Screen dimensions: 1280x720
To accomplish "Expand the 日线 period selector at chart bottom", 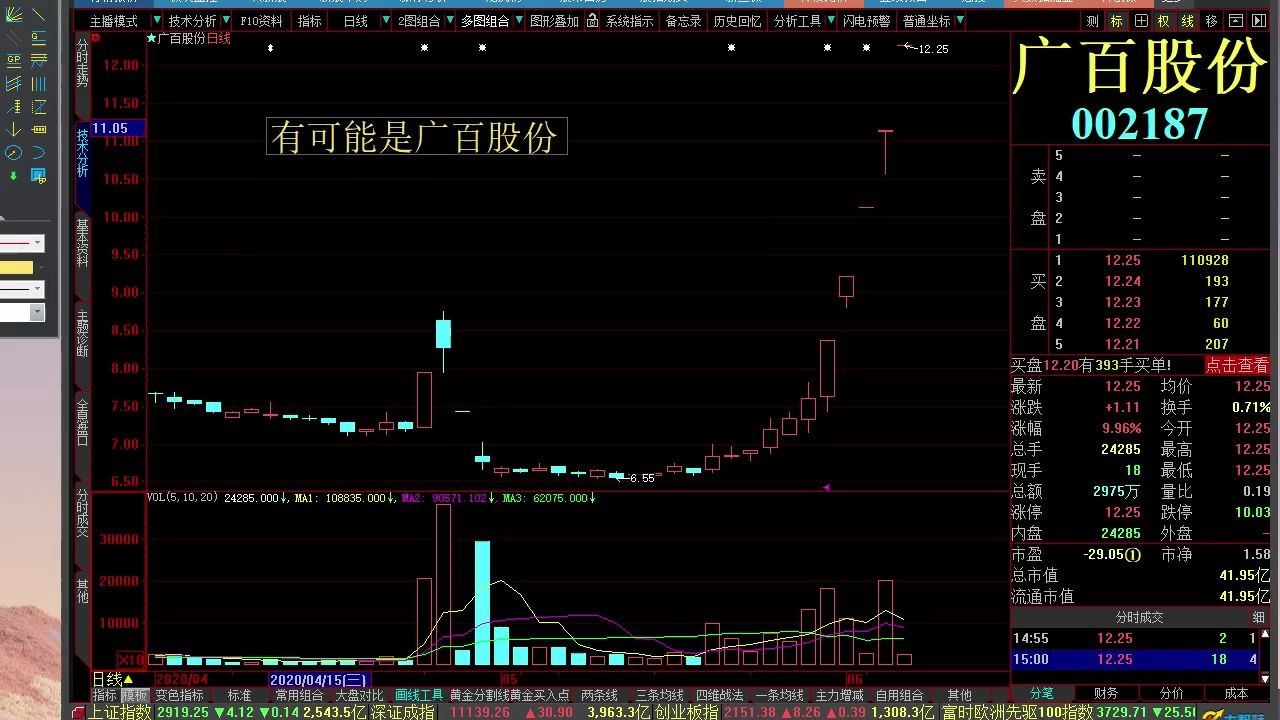I will [x=113, y=679].
